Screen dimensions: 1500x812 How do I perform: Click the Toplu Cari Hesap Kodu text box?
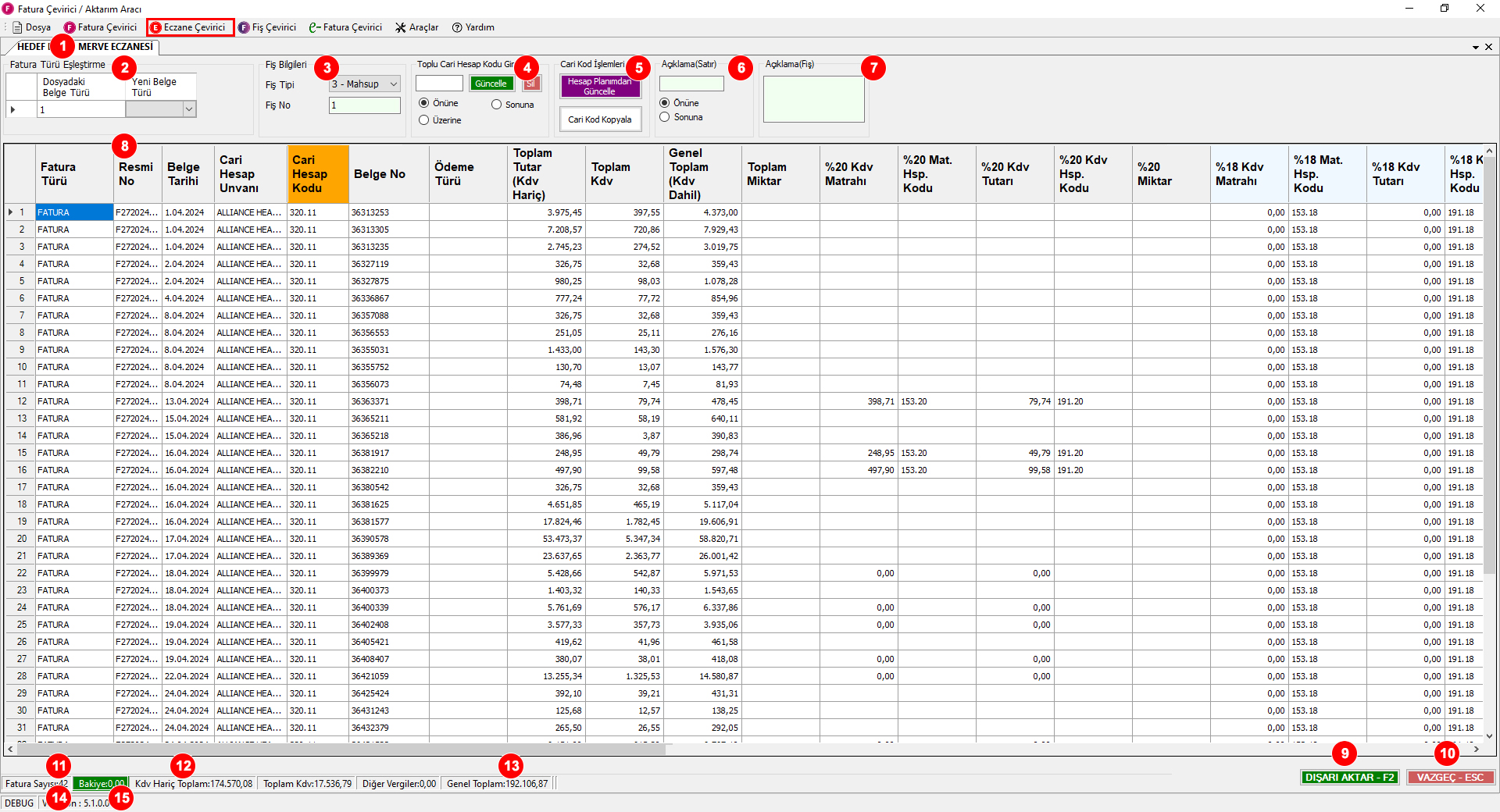click(x=439, y=84)
